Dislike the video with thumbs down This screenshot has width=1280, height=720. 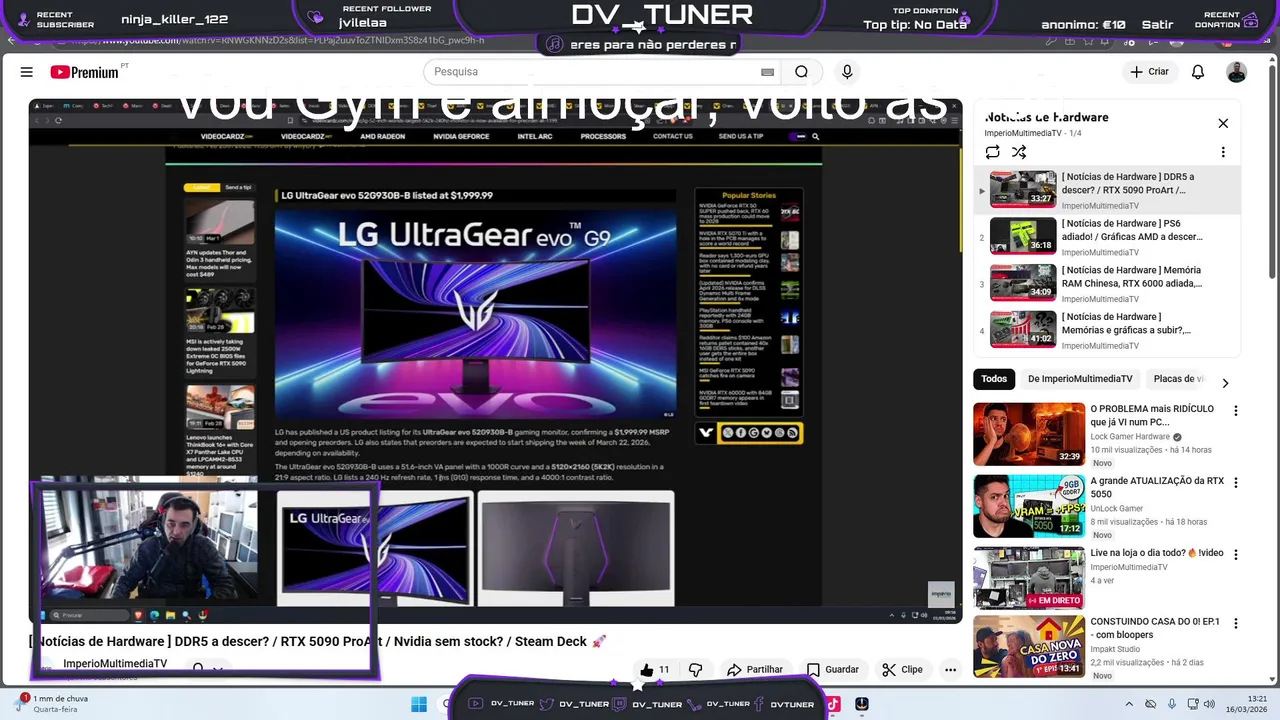coord(696,670)
